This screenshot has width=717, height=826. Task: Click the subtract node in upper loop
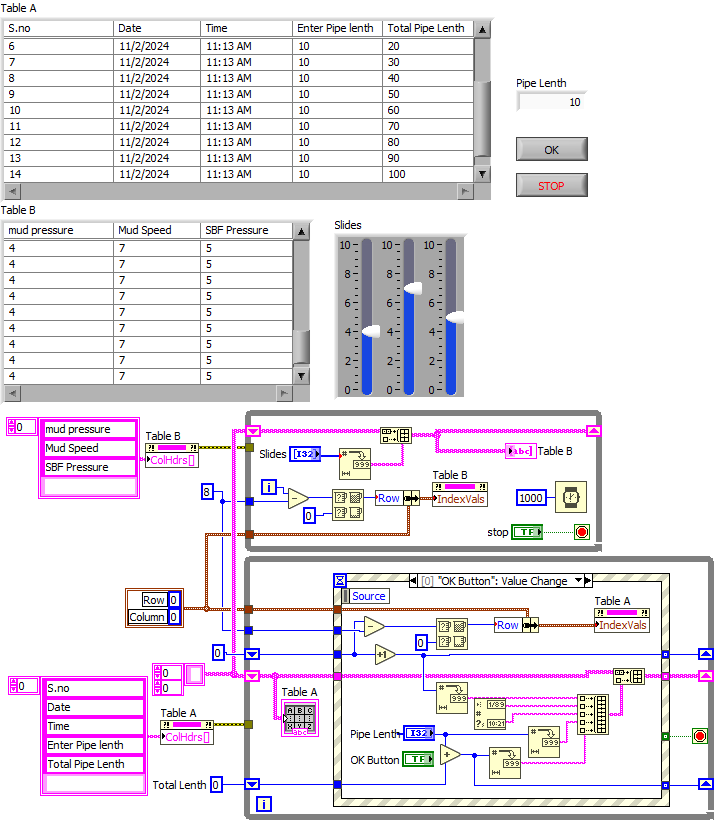[x=298, y=498]
